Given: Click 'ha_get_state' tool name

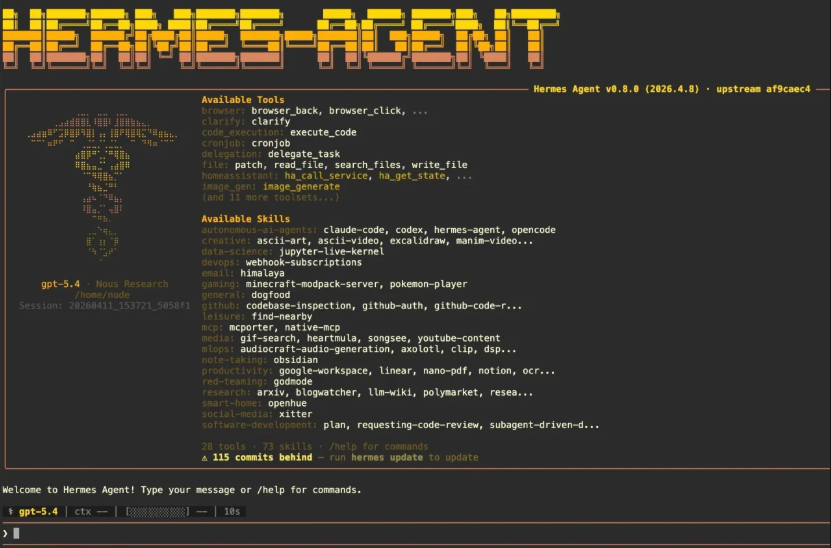Looking at the screenshot, I should (x=412, y=176).
